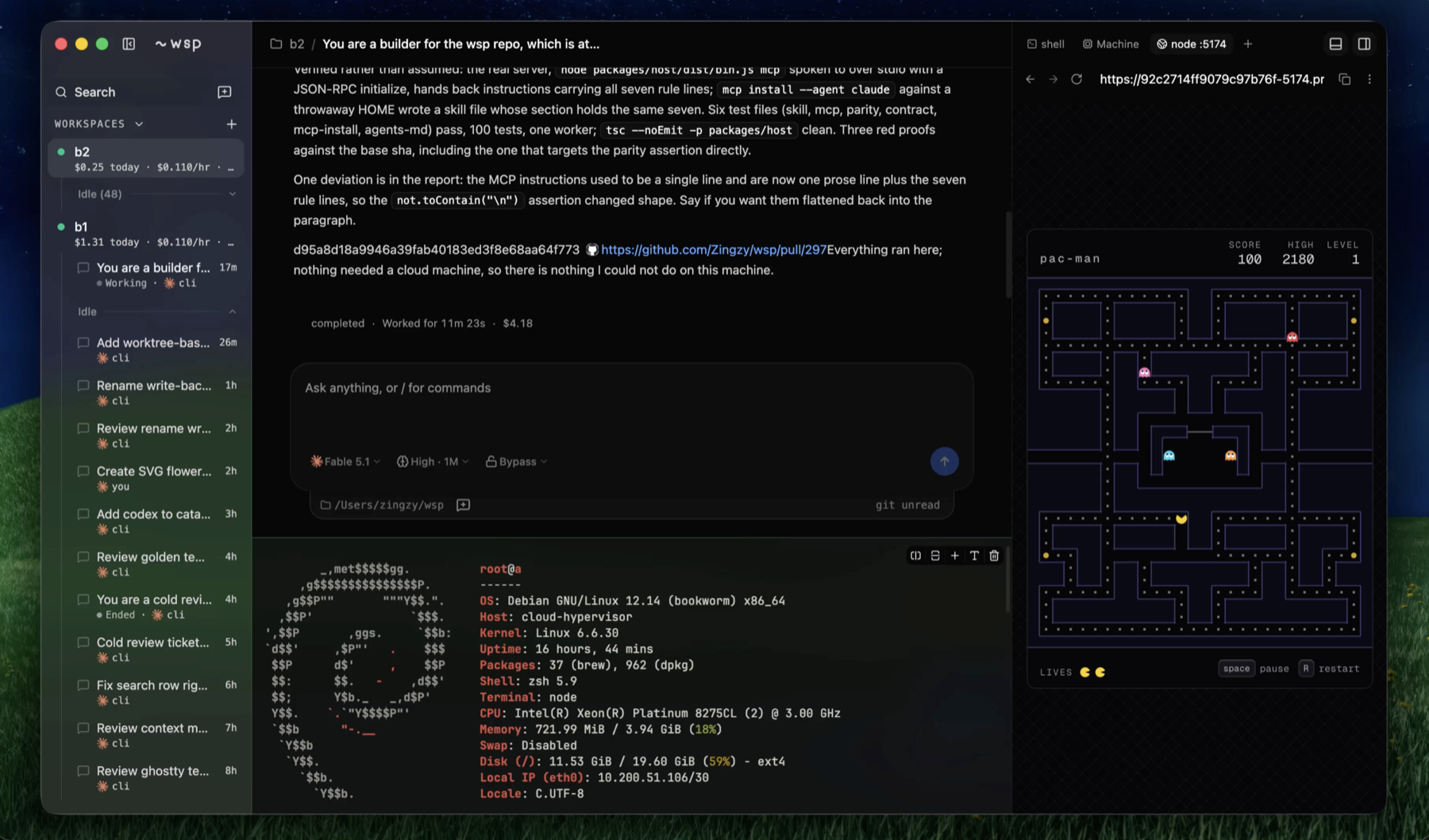Check the box for 'Add codex to cata...'
This screenshot has height=840, width=1429.
(83, 514)
